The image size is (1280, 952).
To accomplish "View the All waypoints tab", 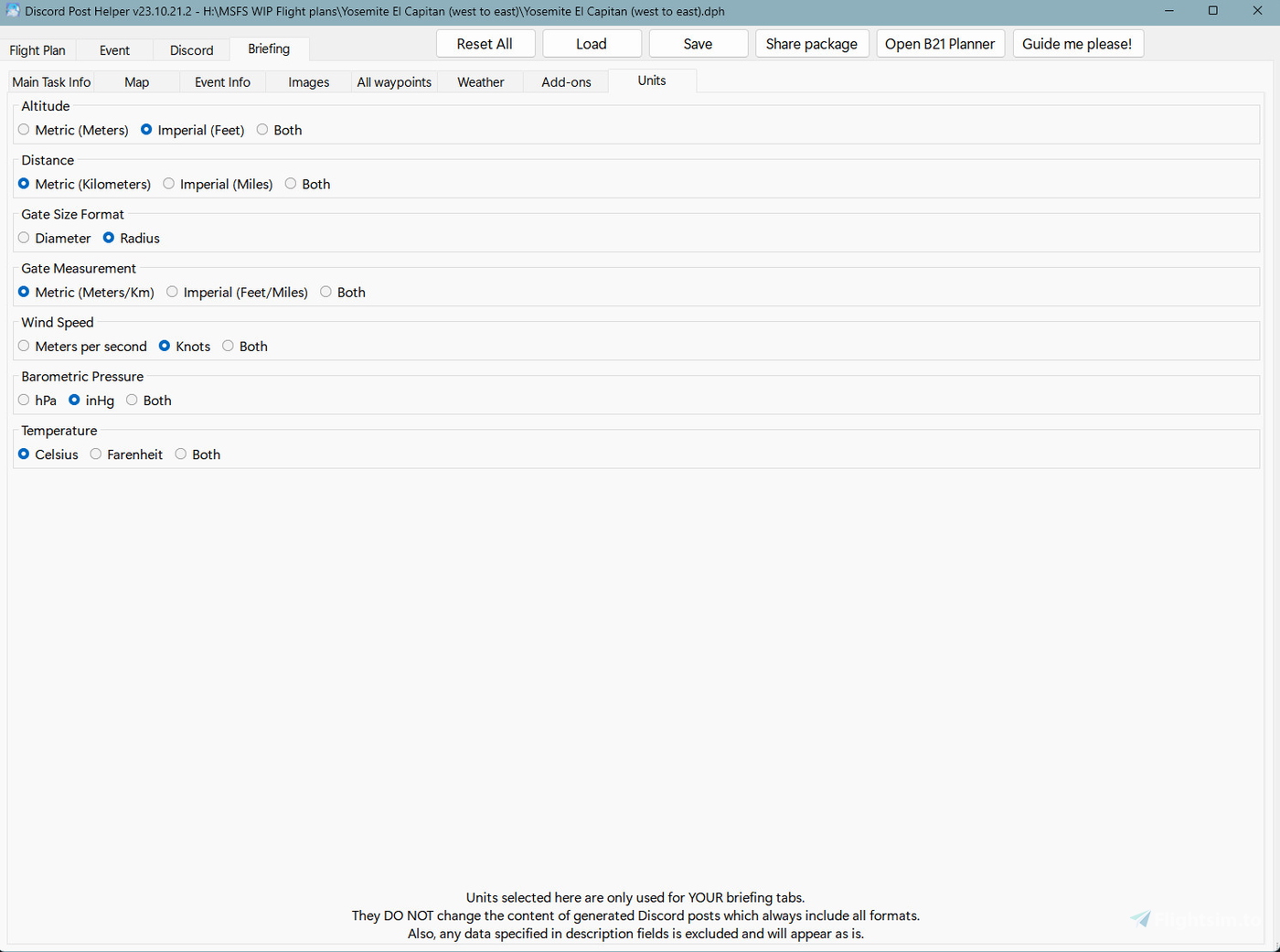I will [394, 81].
